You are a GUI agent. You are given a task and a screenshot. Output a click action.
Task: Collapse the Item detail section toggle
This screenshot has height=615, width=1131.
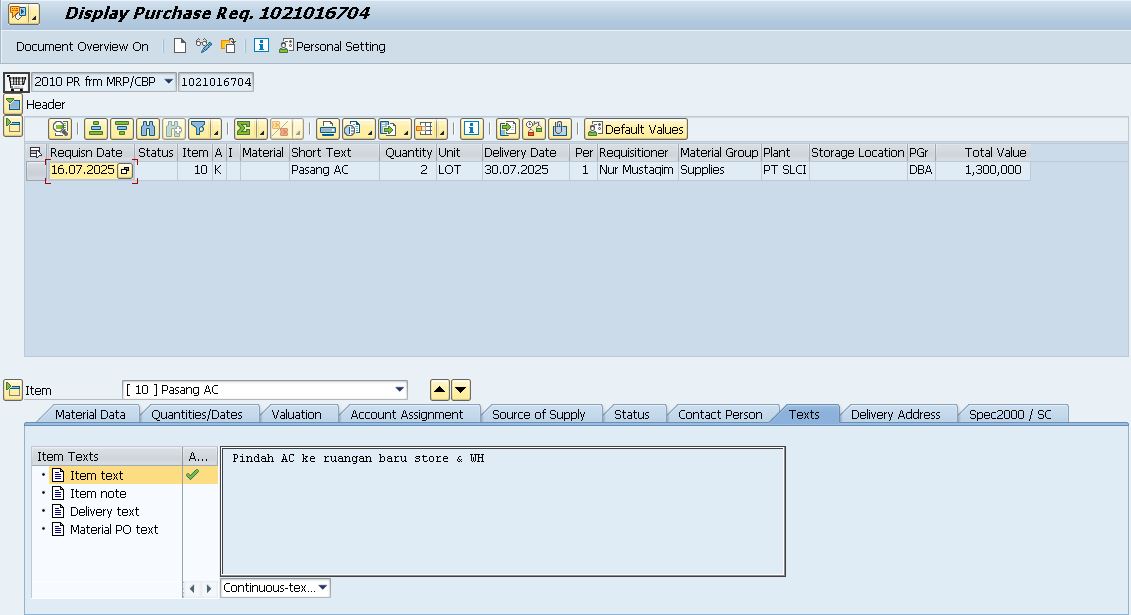point(12,390)
